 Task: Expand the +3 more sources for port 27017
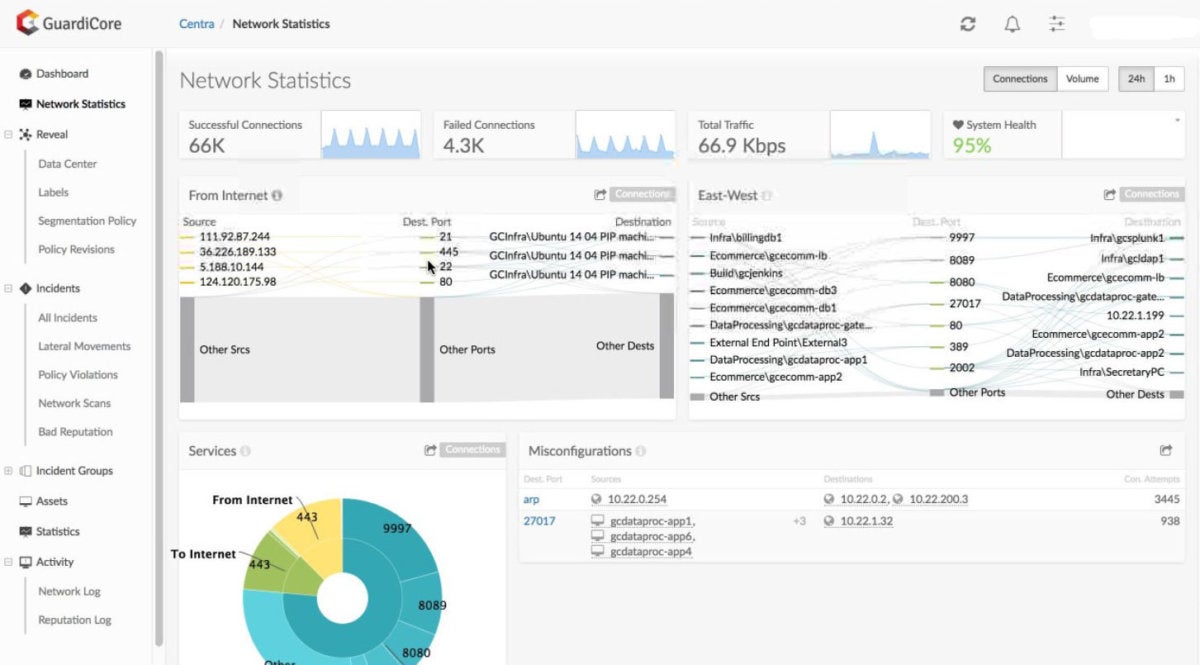[799, 521]
